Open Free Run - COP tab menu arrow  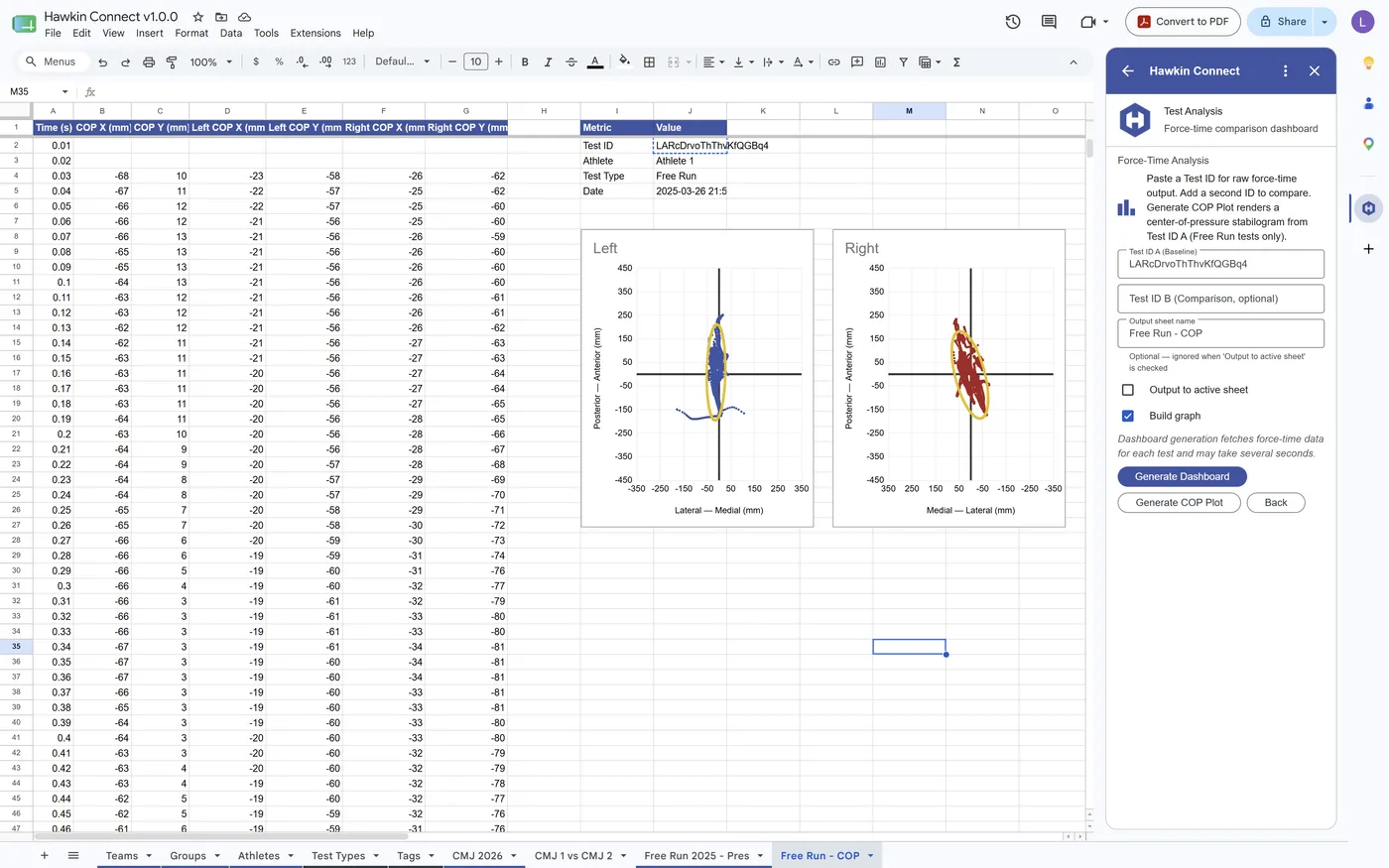870,856
